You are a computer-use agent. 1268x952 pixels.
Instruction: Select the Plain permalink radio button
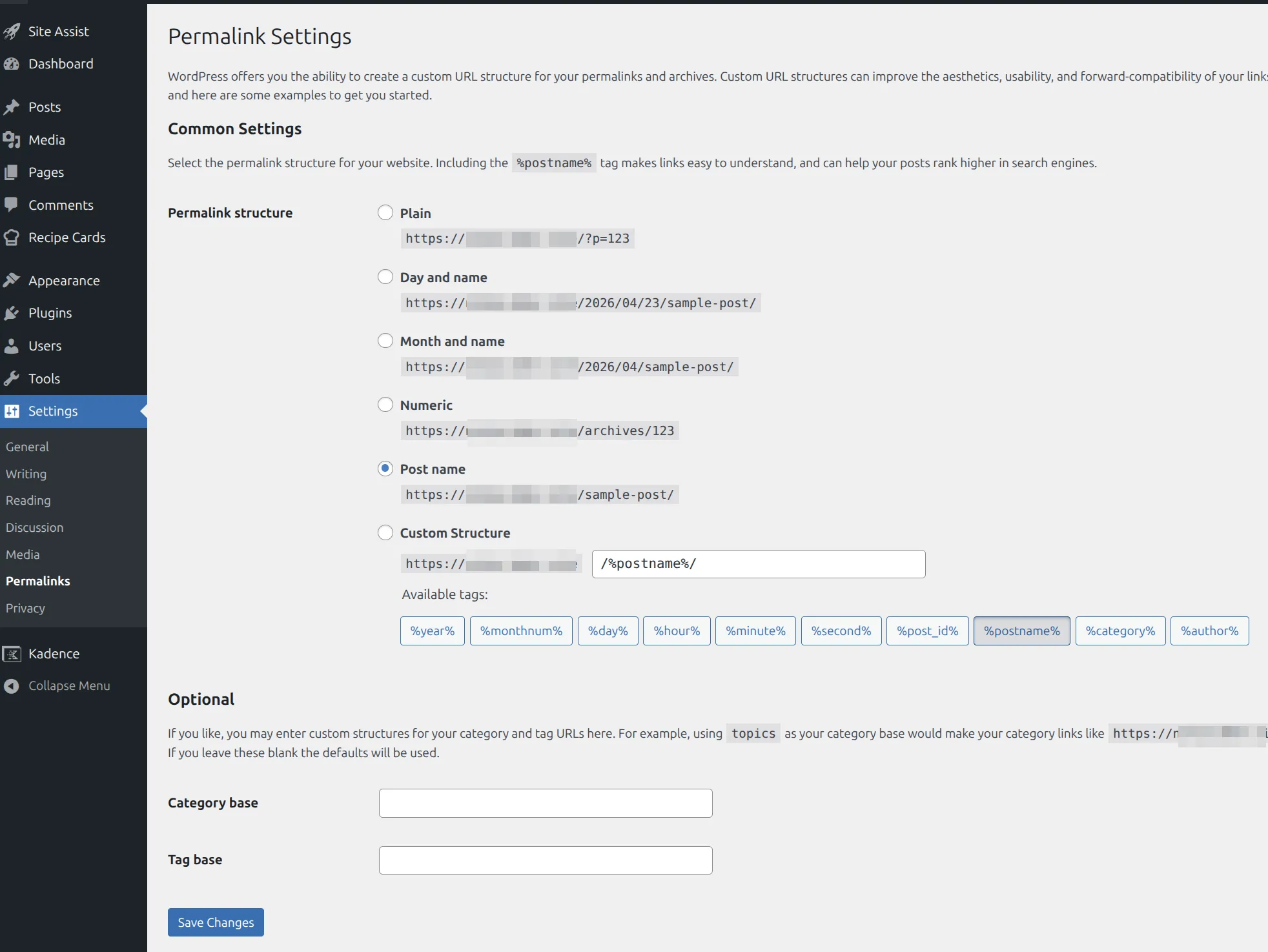pos(385,213)
